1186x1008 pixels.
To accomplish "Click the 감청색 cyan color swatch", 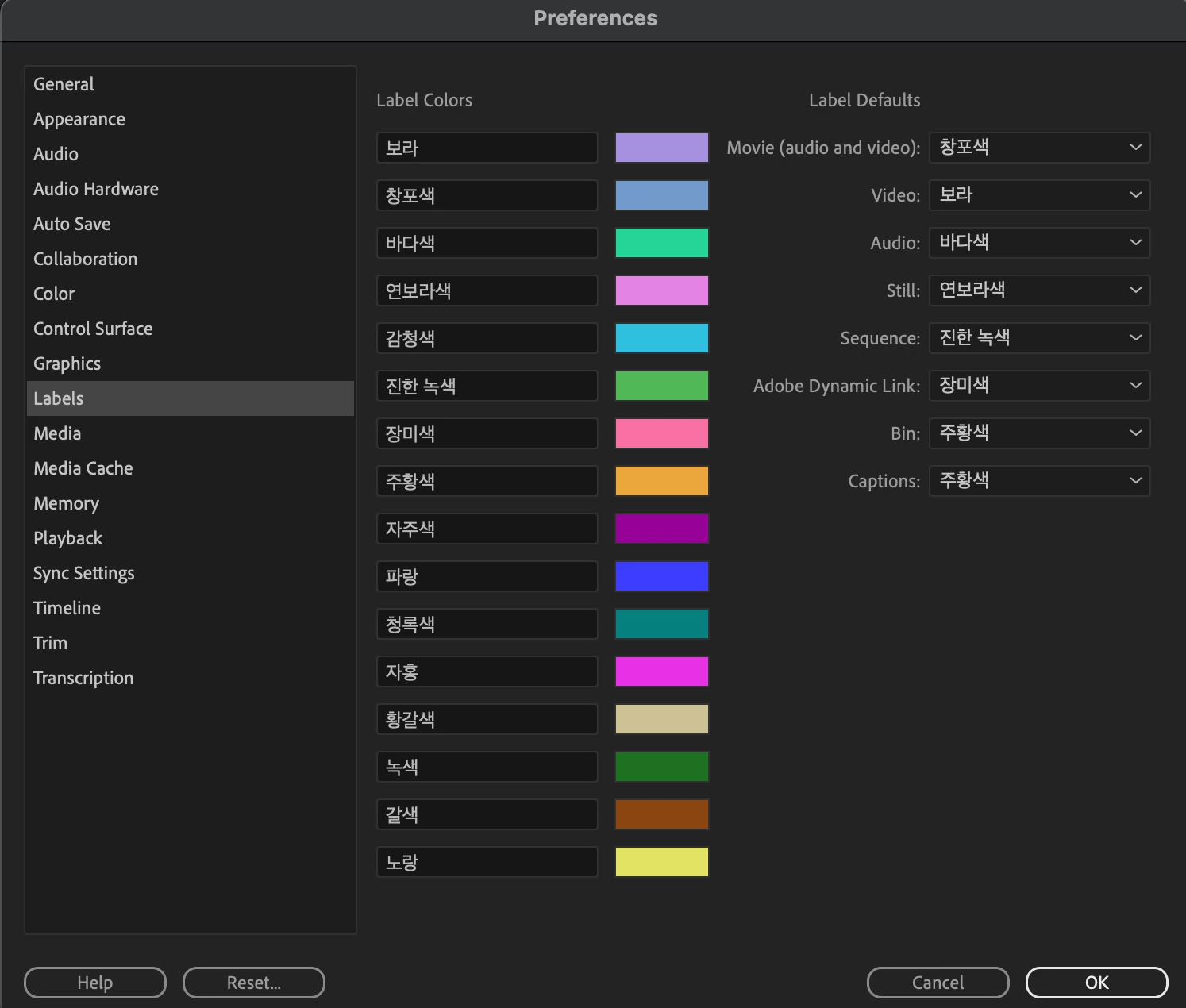I will (x=662, y=338).
